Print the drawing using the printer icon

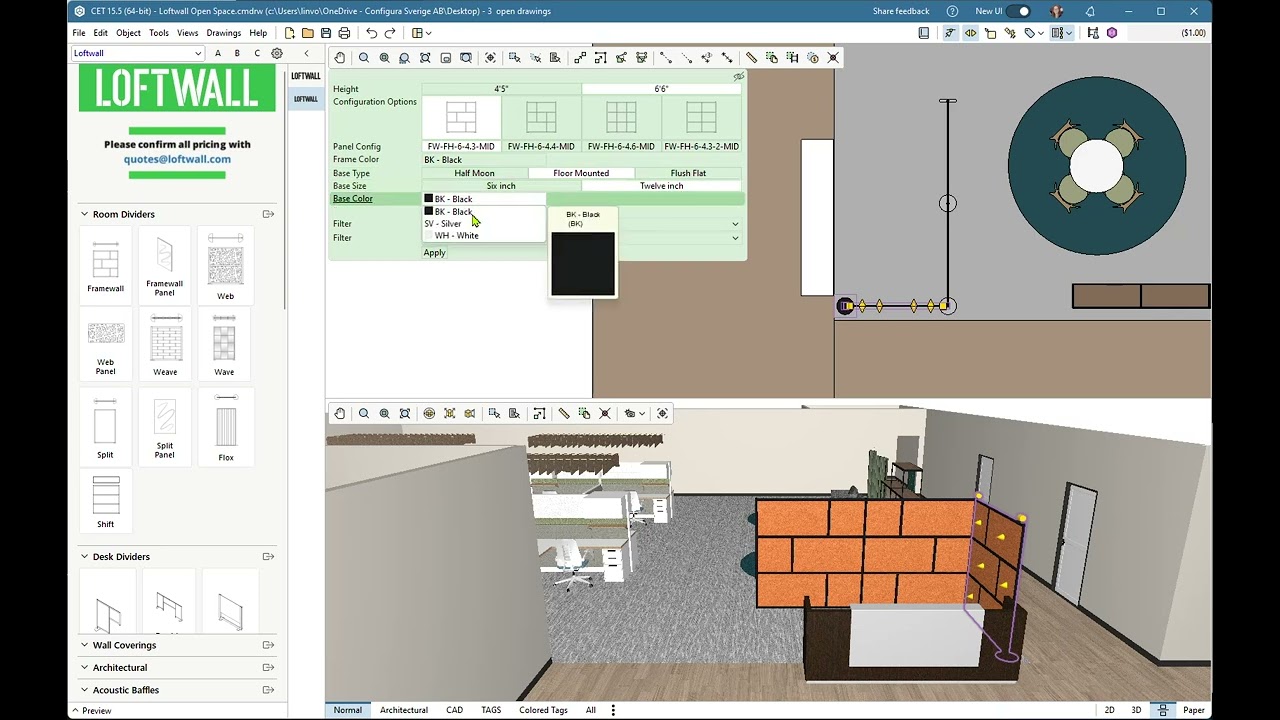344,33
